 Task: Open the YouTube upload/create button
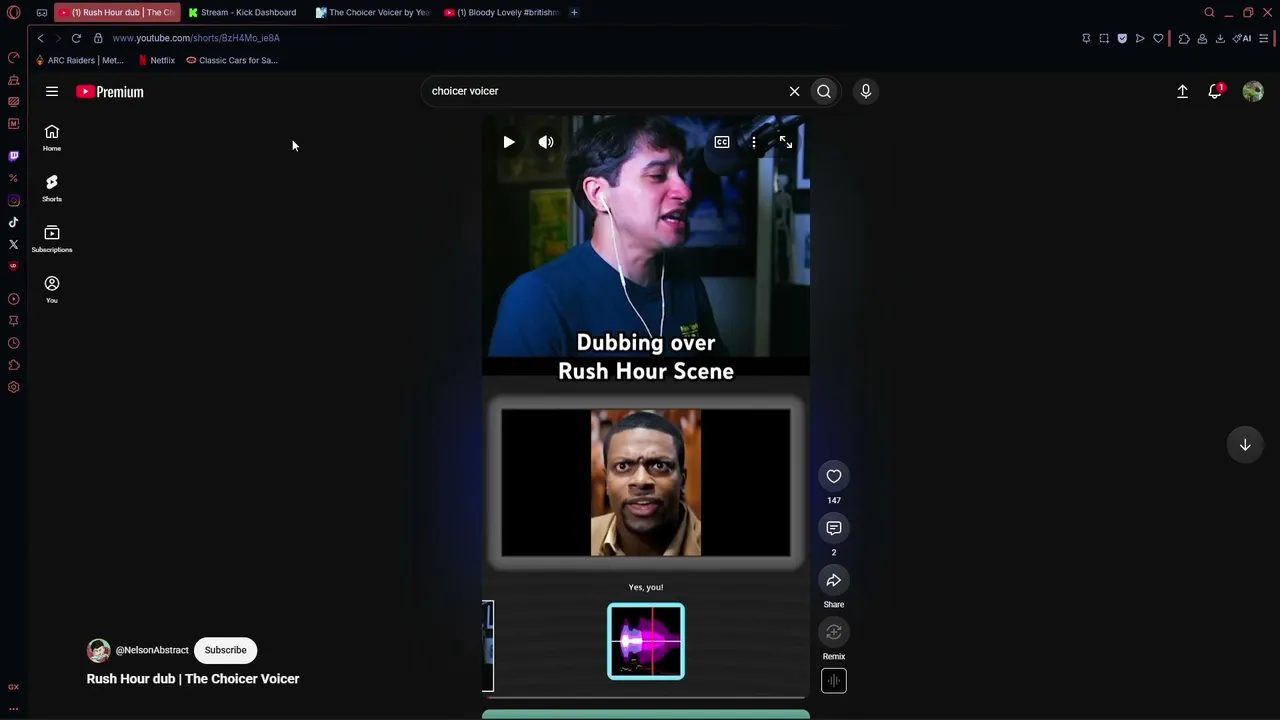(x=1182, y=91)
